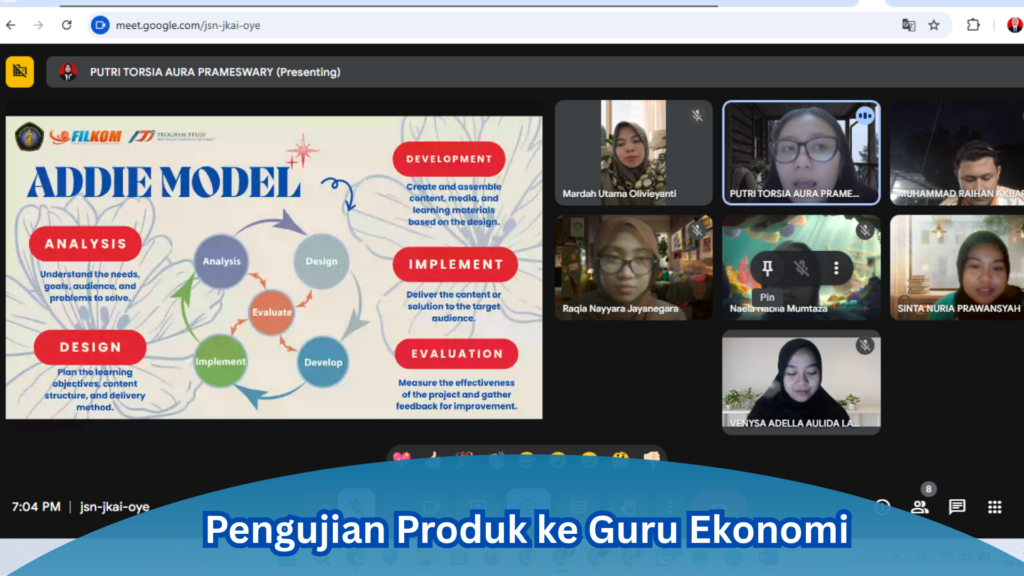Click the yellow stop-presentation icon
The image size is (1024, 576).
[x=19, y=71]
